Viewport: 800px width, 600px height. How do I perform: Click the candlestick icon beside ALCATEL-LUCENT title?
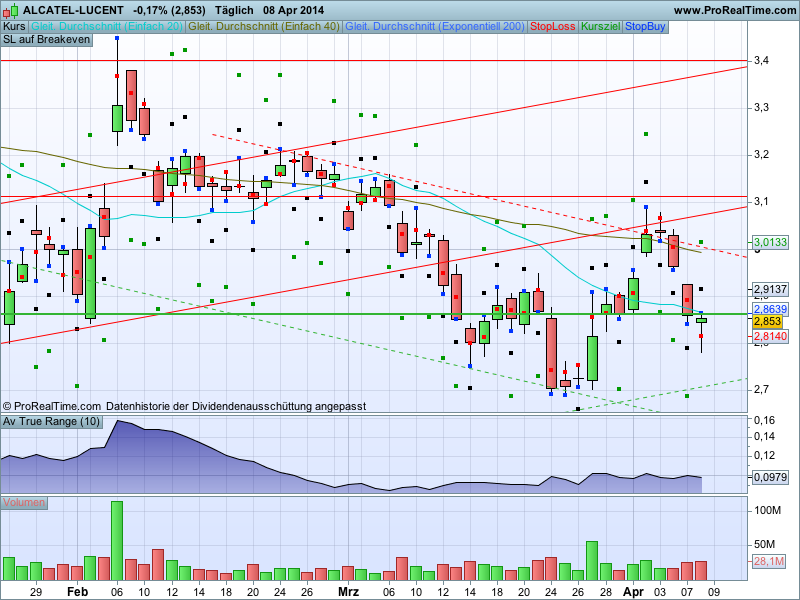11,10
